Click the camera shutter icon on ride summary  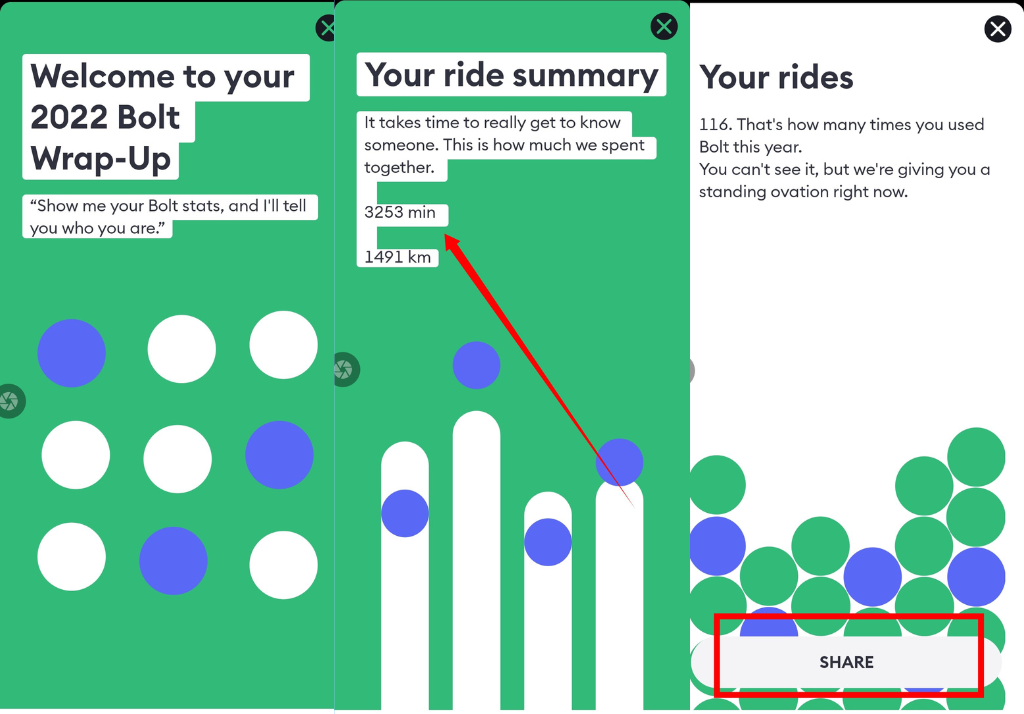[345, 370]
